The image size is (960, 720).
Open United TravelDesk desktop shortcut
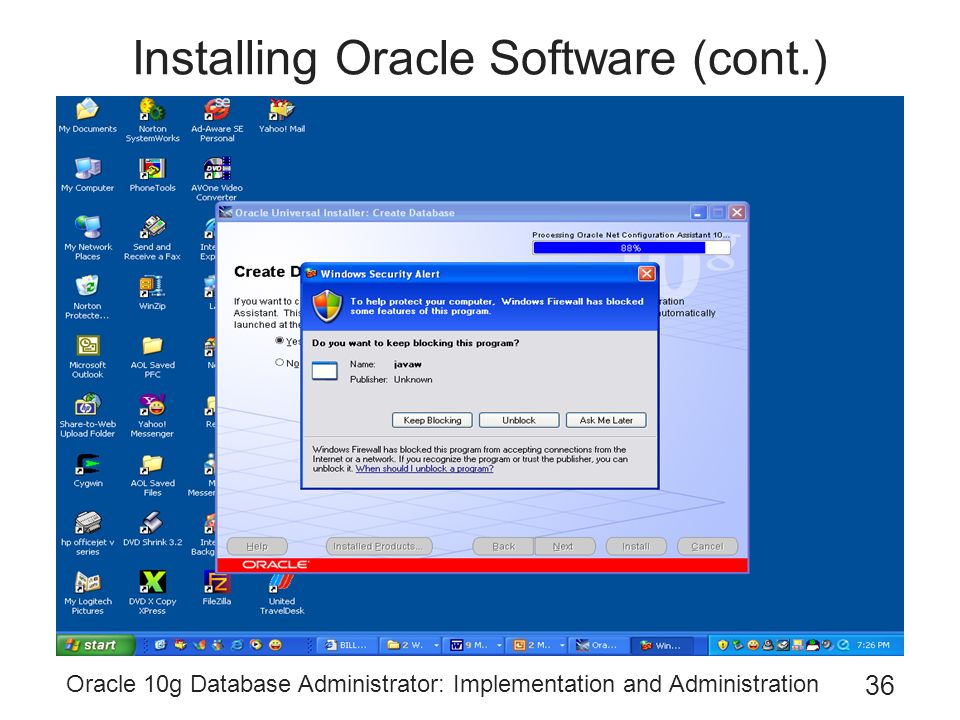tap(282, 593)
